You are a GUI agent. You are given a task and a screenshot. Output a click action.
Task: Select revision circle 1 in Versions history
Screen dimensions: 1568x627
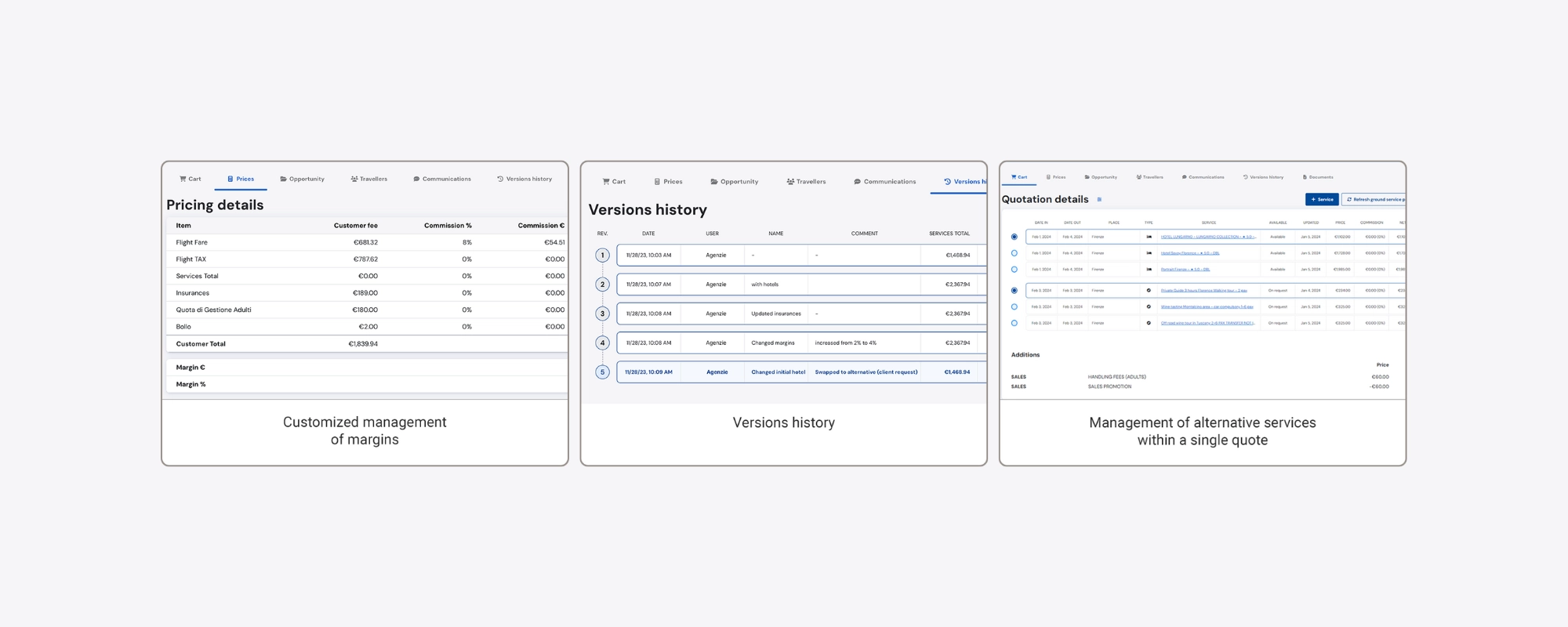coord(602,256)
